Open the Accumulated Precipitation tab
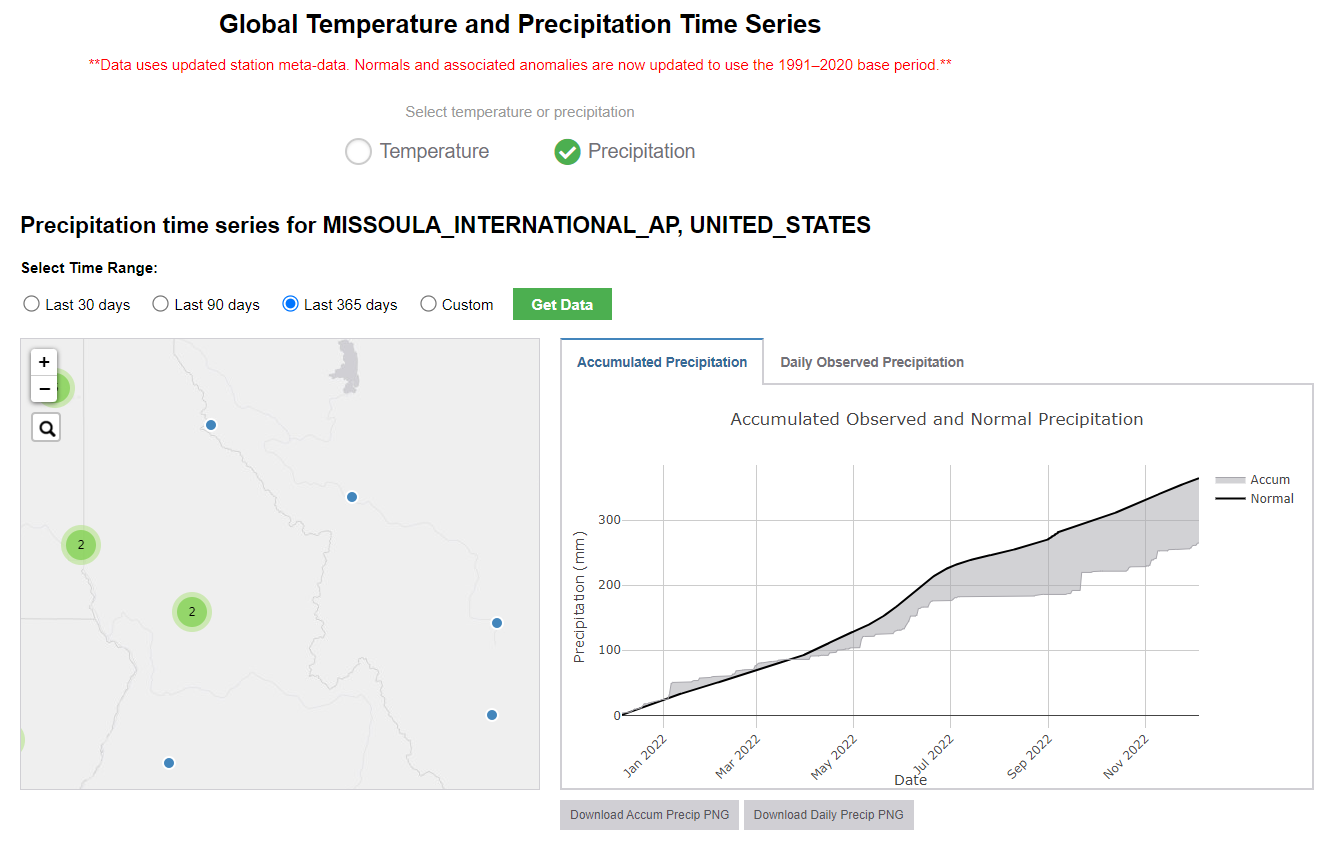 (x=662, y=362)
